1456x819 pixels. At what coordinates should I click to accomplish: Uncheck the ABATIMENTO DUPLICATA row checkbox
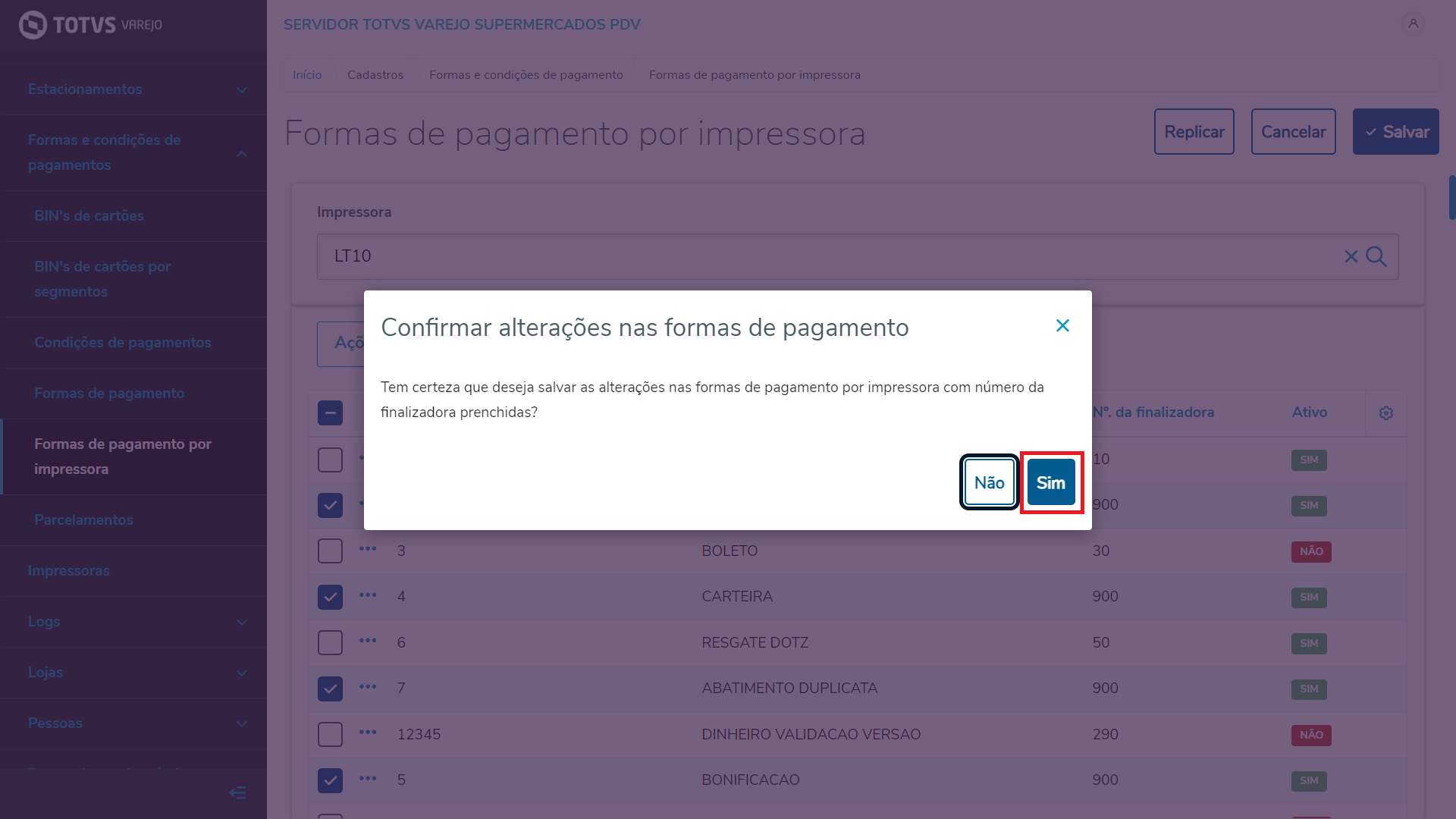click(x=330, y=689)
